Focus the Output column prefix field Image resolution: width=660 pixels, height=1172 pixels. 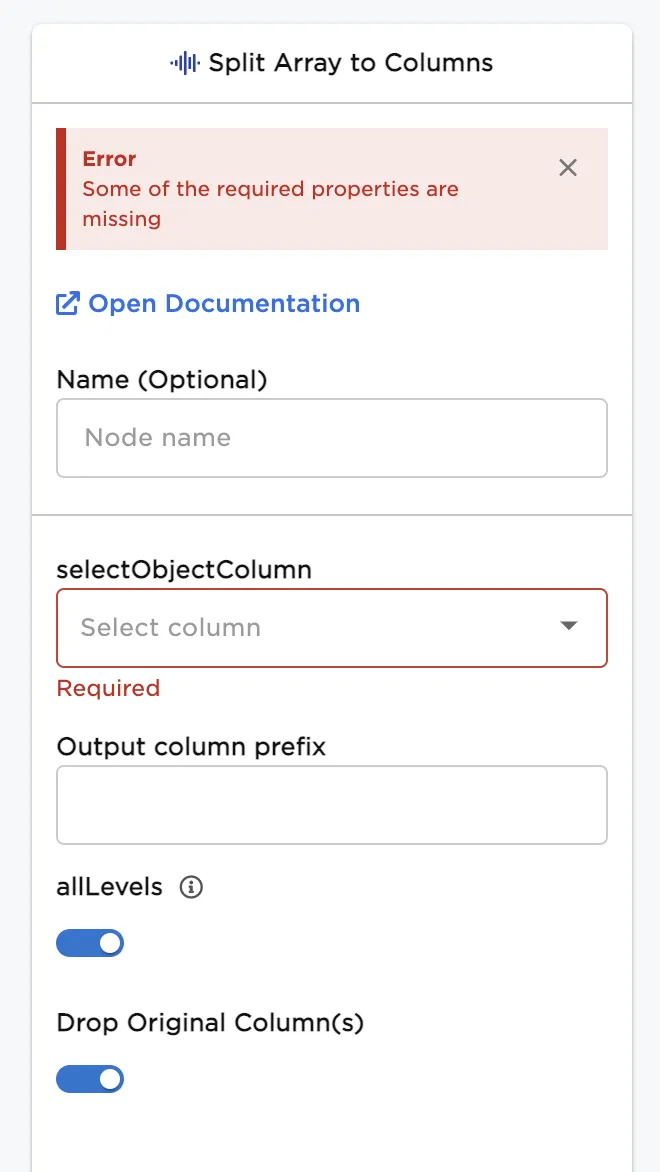(331, 805)
